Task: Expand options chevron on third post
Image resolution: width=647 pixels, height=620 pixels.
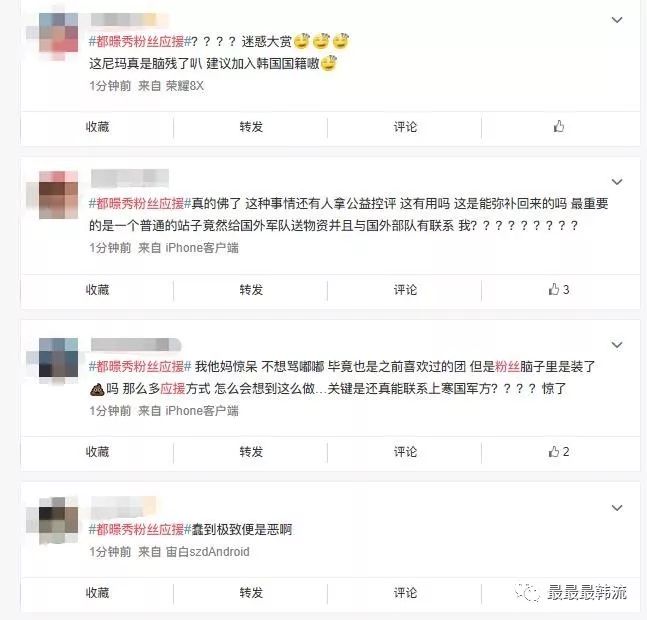Action: point(617,344)
